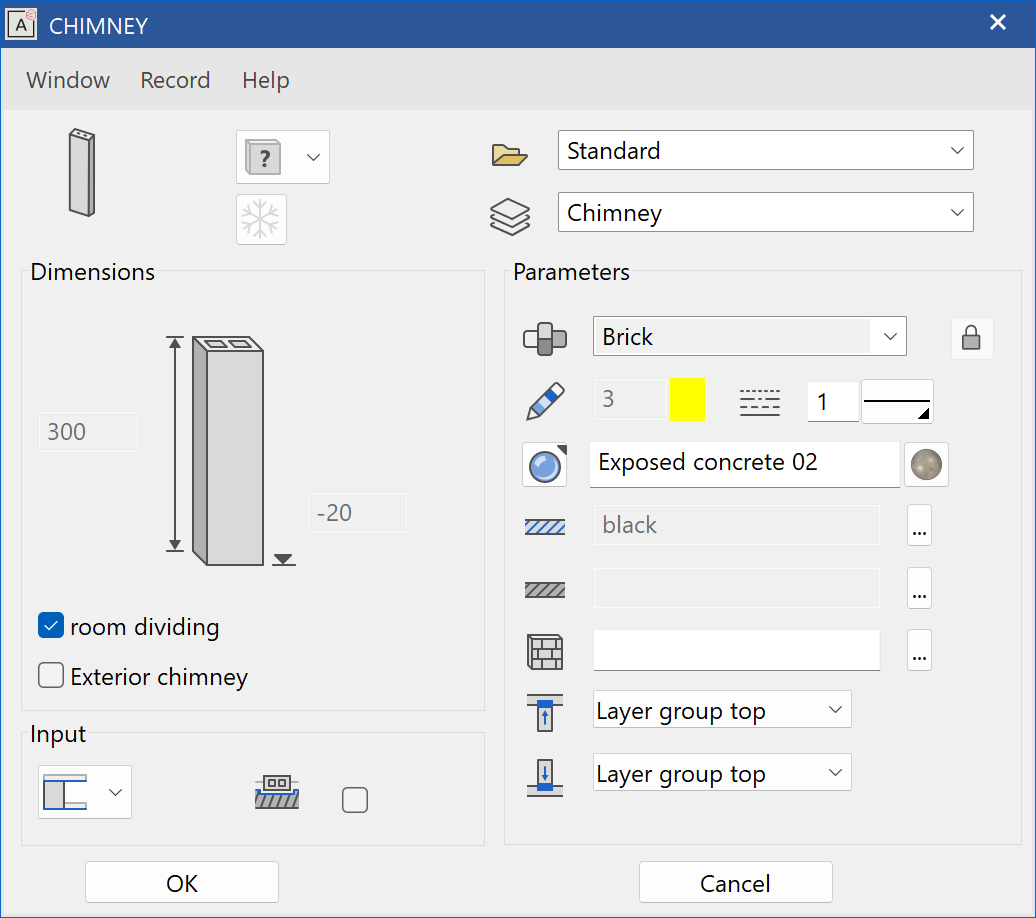The image size is (1036, 918).
Task: Open the Record menu
Action: [x=175, y=80]
